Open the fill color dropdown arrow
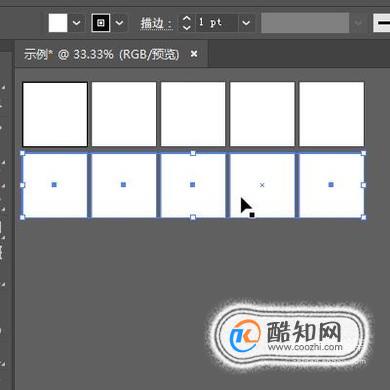Screen dimensions: 390x390 pos(77,23)
